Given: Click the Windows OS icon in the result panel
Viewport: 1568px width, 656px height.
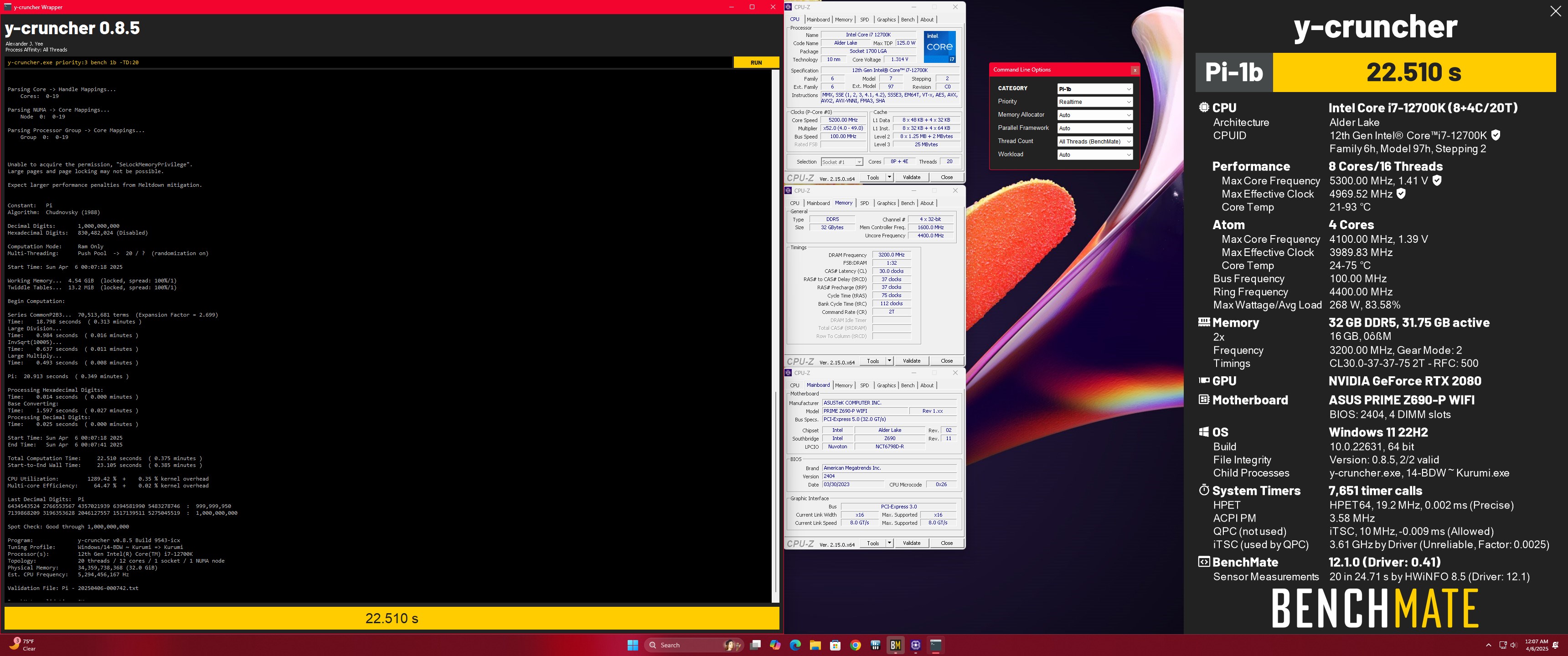Looking at the screenshot, I should tap(1203, 431).
